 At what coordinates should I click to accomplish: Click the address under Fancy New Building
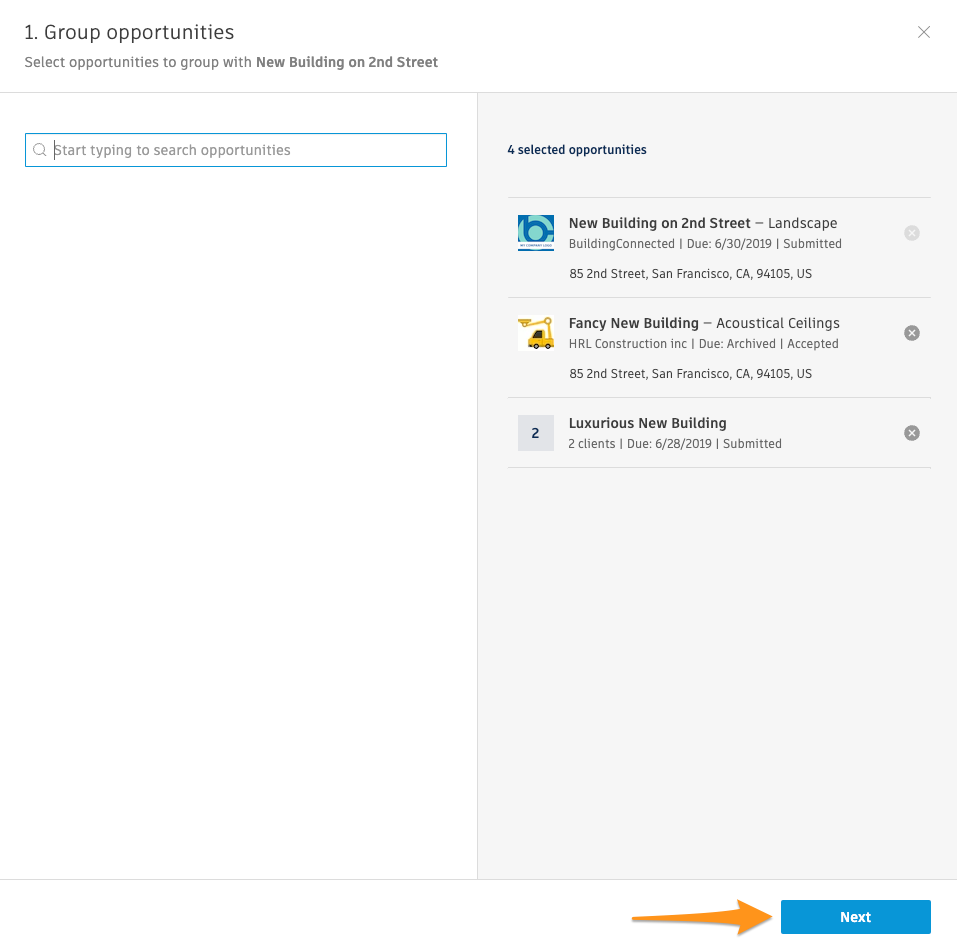(x=691, y=374)
